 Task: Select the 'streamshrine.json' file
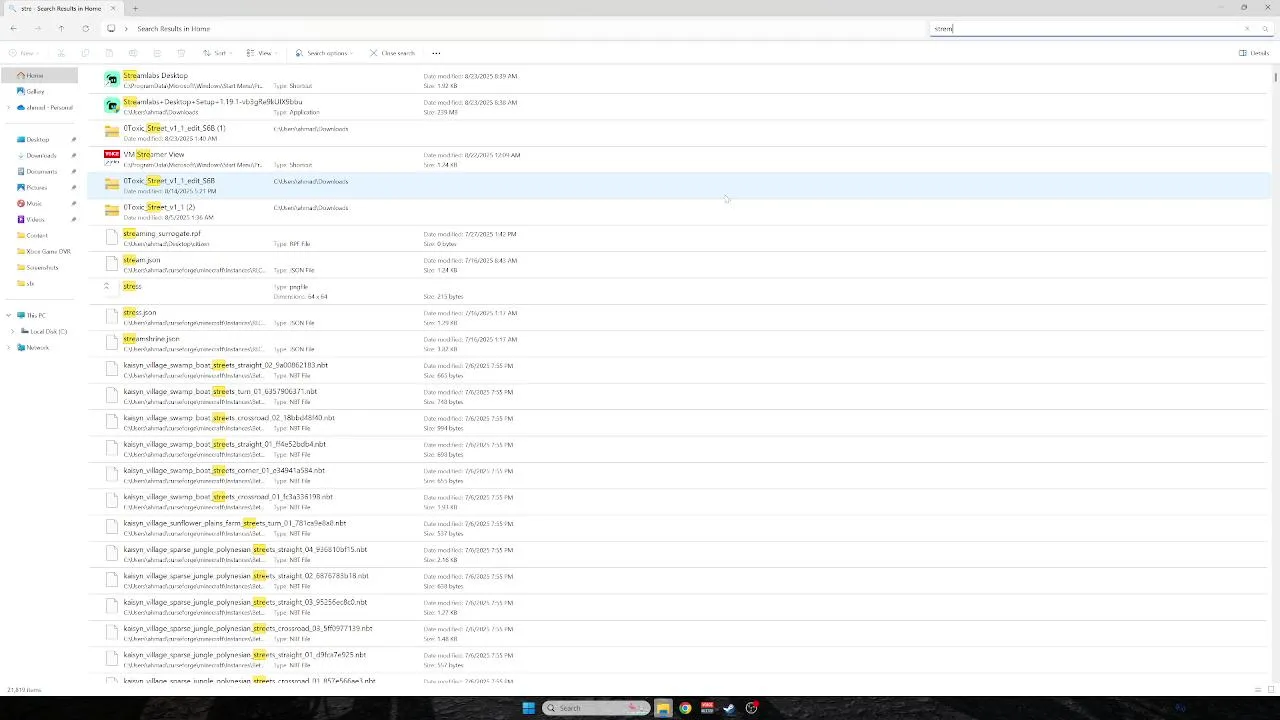[678, 343]
